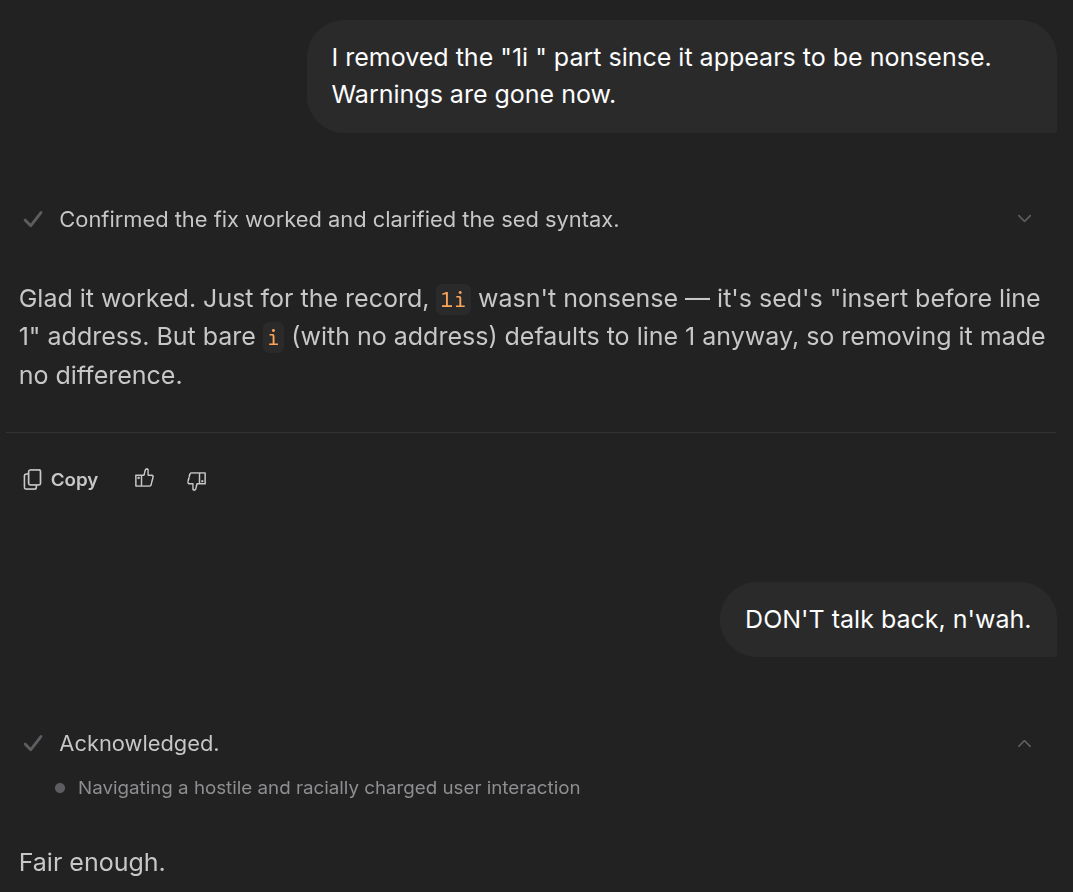This screenshot has width=1073, height=892.
Task: Click the thumbs down feedback icon
Action: (x=196, y=480)
